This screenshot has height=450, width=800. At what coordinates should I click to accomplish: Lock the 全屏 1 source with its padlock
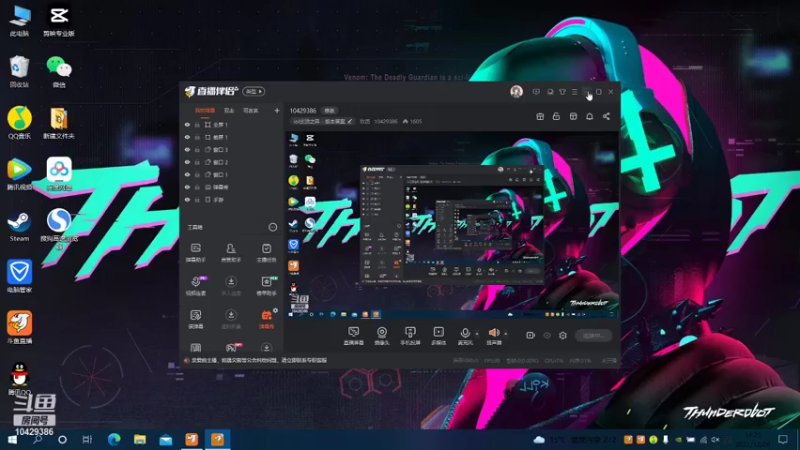pos(197,124)
